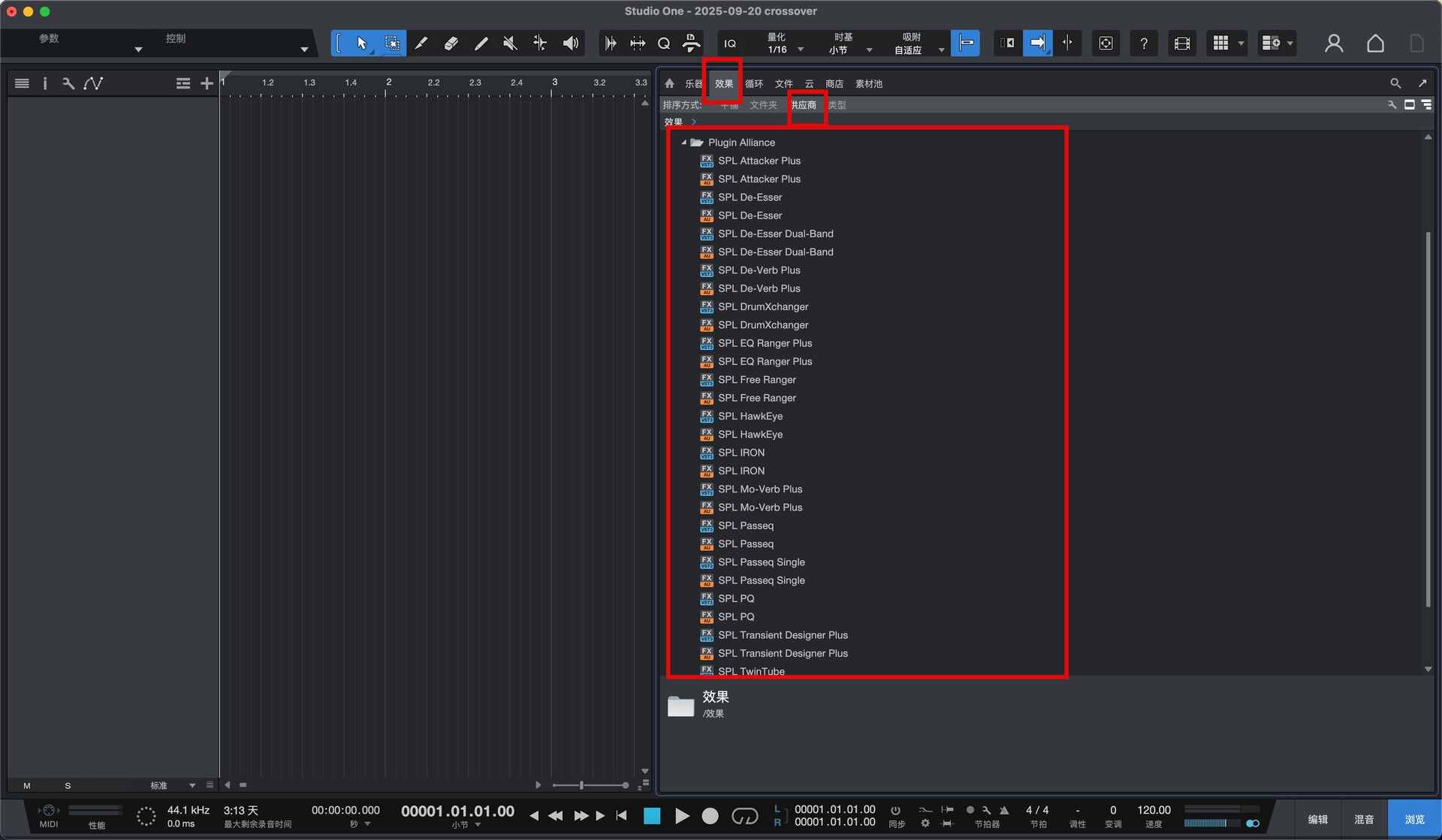This screenshot has height=840, width=1442.
Task: Select the Range tool
Action: [x=392, y=44]
